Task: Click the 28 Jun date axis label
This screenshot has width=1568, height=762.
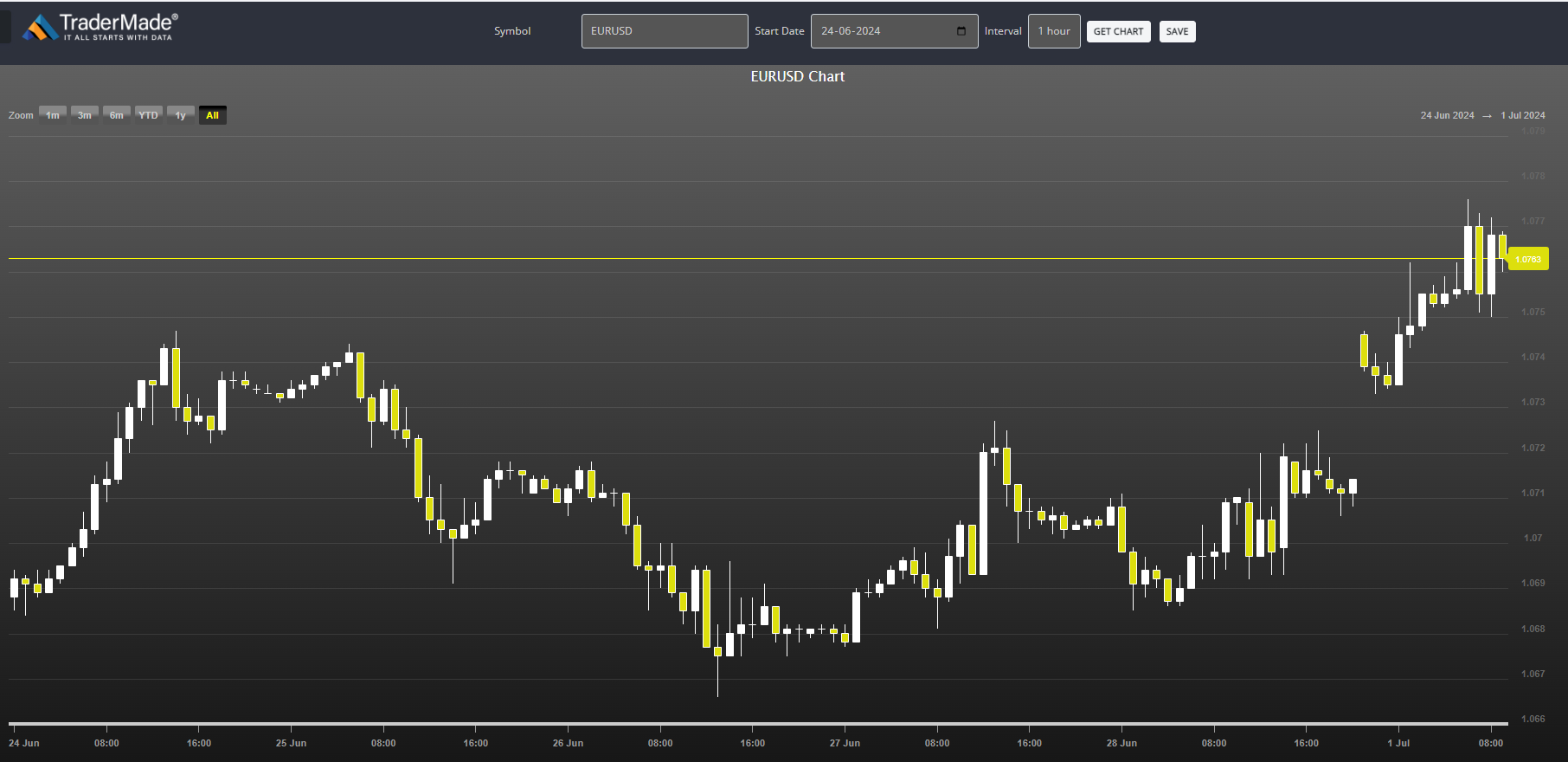Action: point(1121,743)
